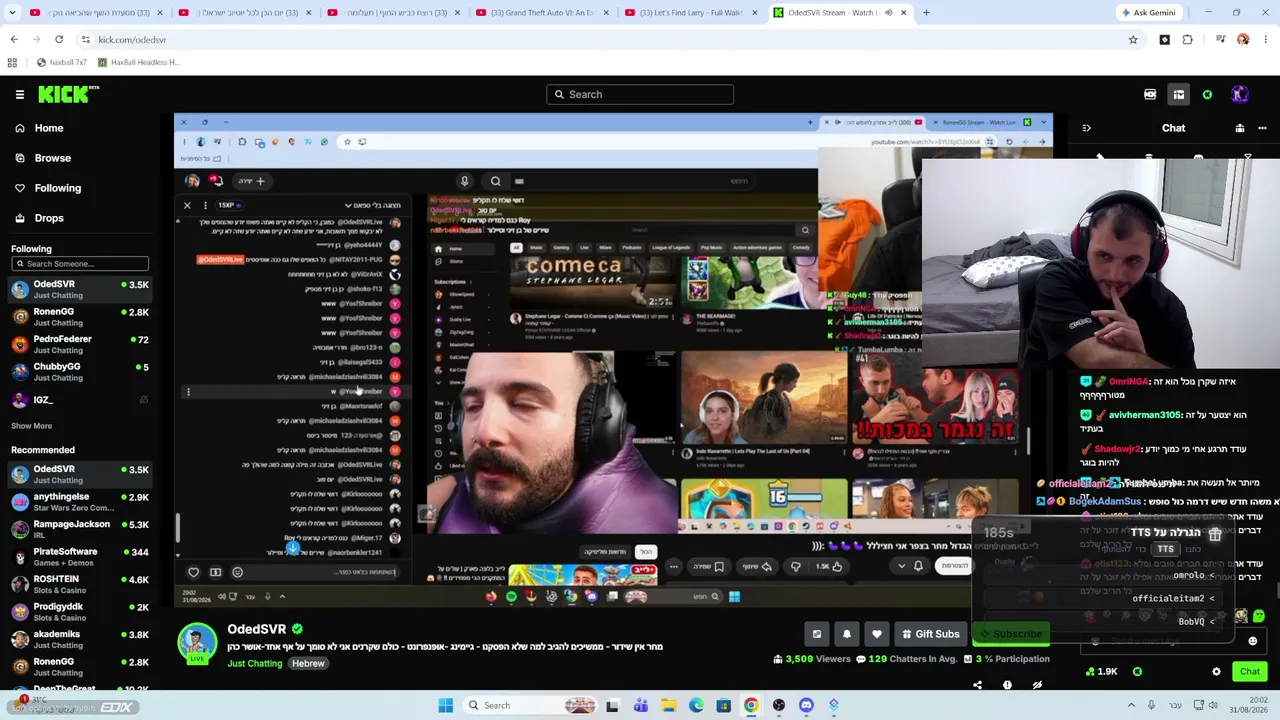The height and width of the screenshot is (720, 1280).
Task: Share the stream via share icon
Action: 977,685
